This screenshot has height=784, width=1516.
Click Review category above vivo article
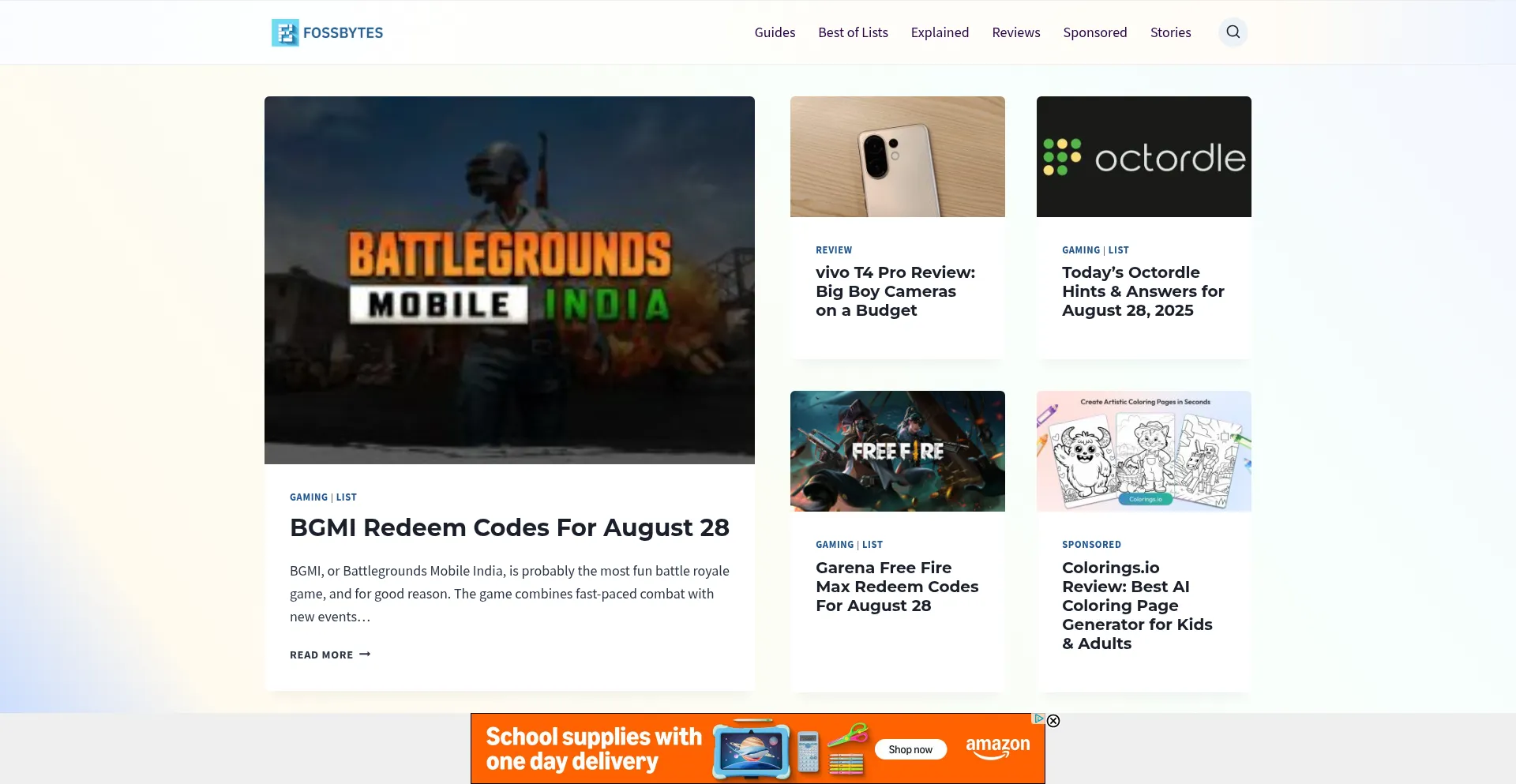834,250
